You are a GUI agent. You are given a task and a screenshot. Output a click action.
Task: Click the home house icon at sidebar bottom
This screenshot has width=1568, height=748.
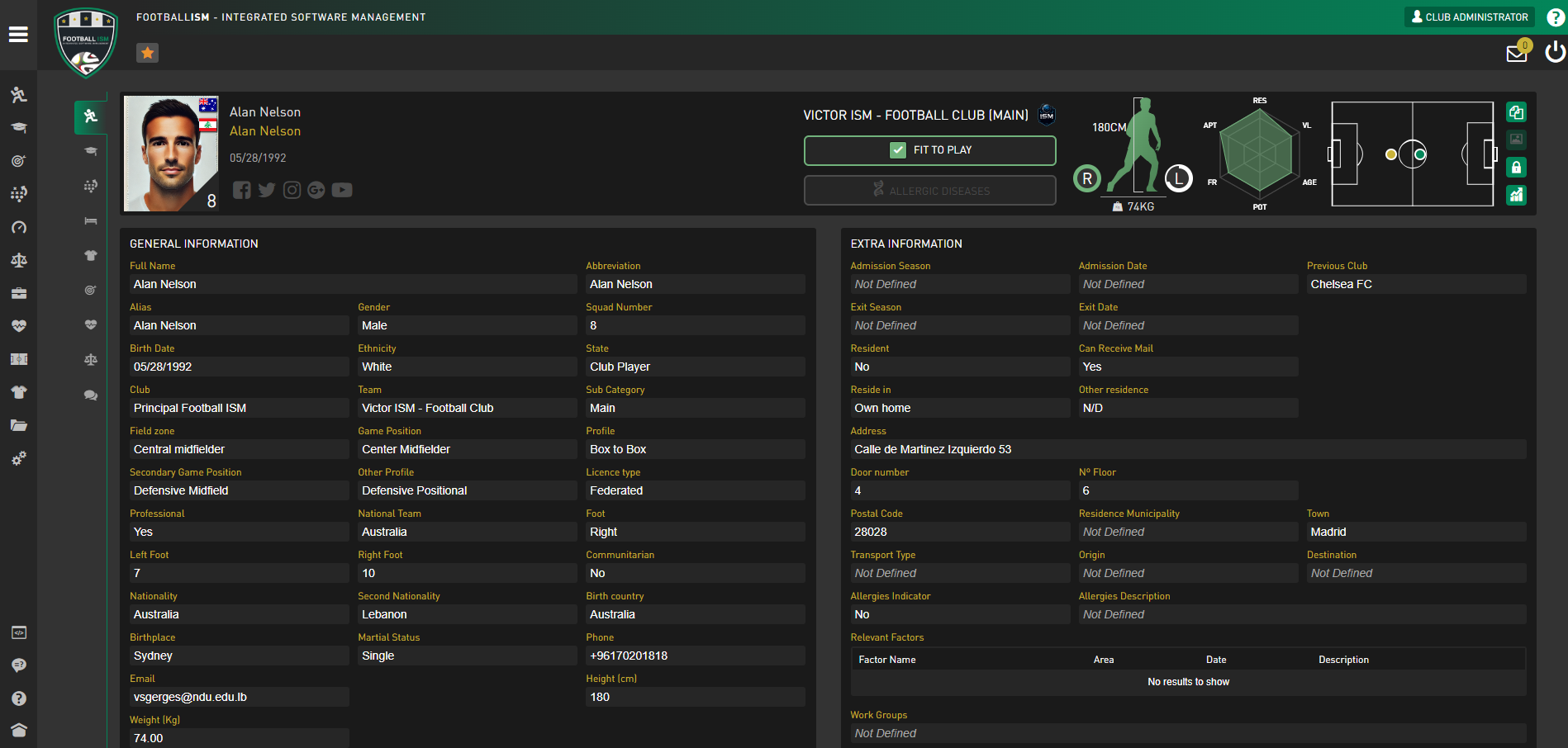[18, 730]
